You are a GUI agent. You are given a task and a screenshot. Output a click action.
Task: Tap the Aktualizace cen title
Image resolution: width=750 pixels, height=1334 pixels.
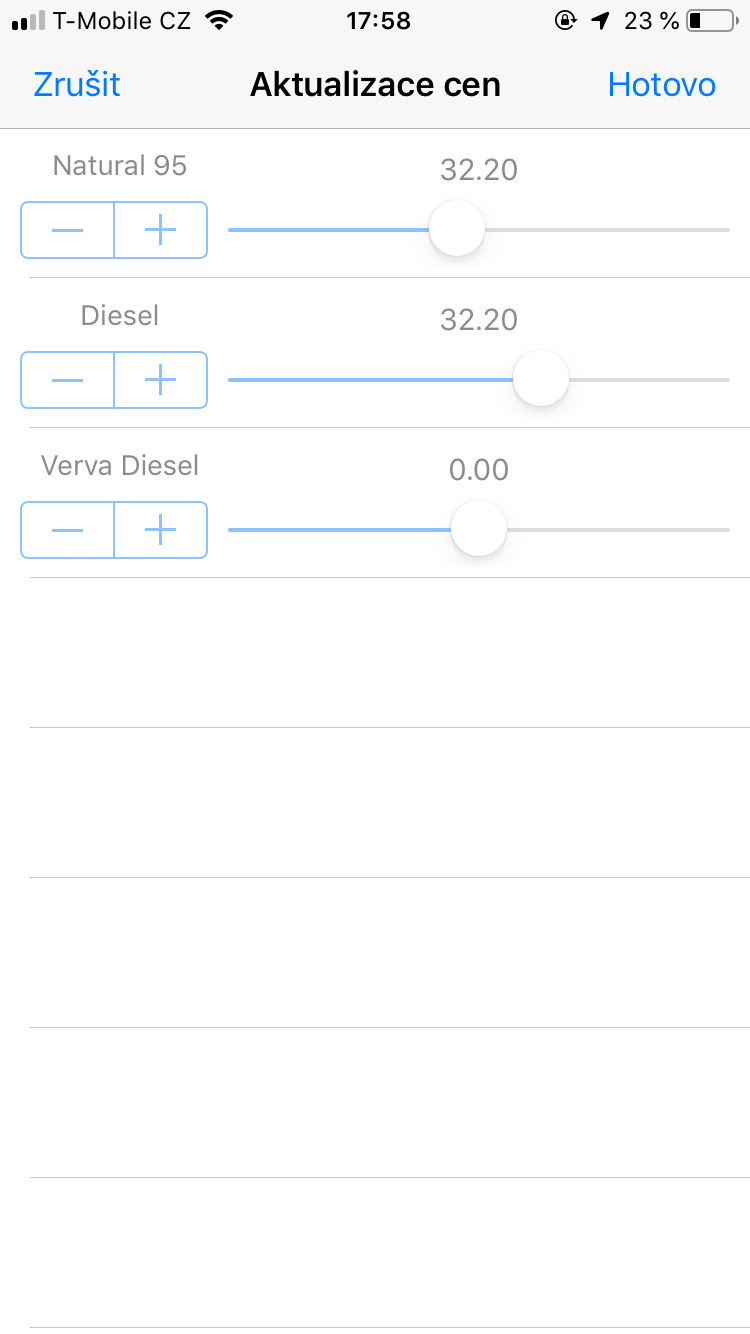point(375,85)
